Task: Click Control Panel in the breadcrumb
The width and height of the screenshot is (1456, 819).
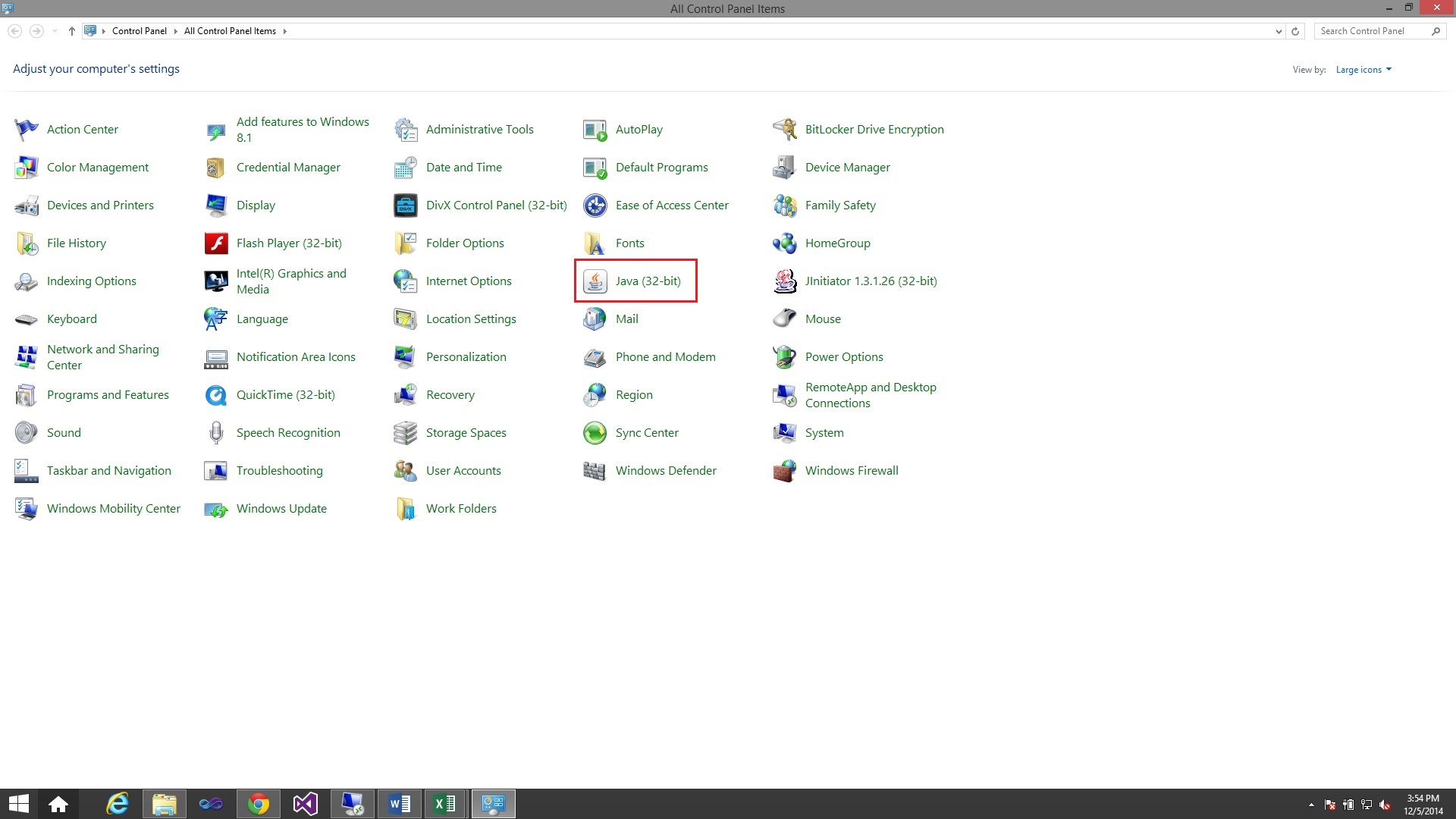Action: 140,31
